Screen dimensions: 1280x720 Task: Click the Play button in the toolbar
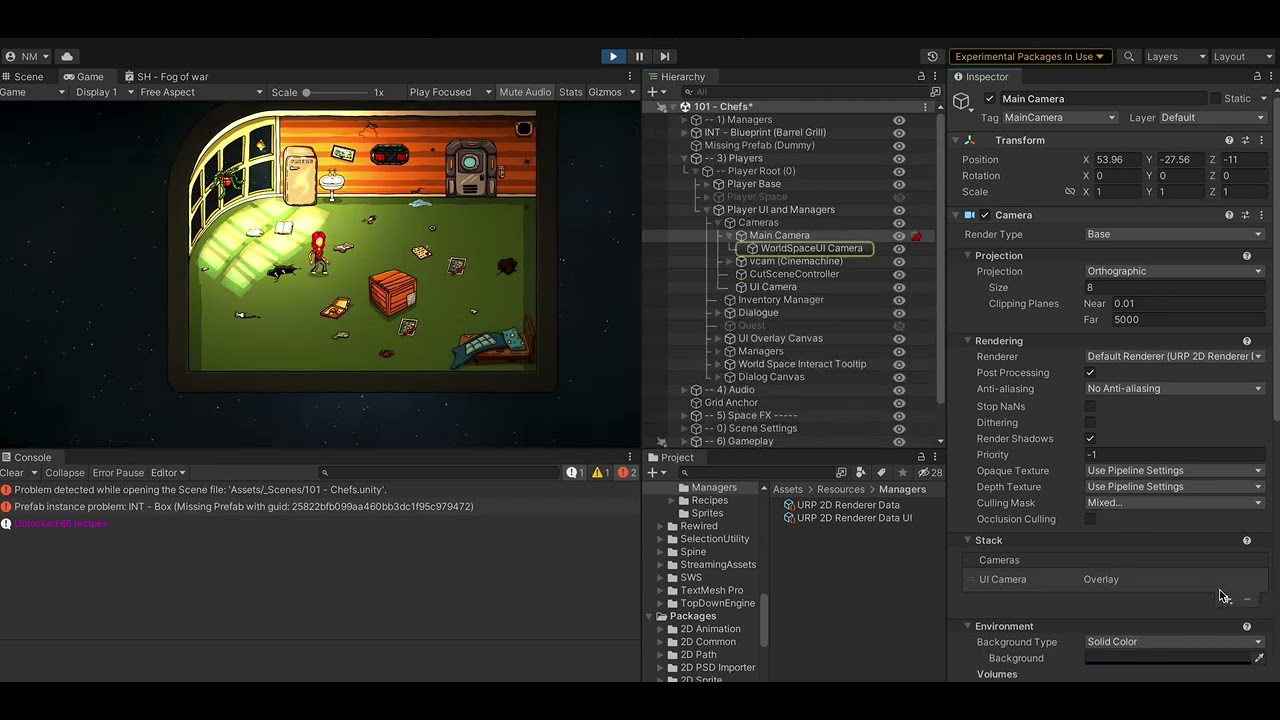pyautogui.click(x=613, y=57)
